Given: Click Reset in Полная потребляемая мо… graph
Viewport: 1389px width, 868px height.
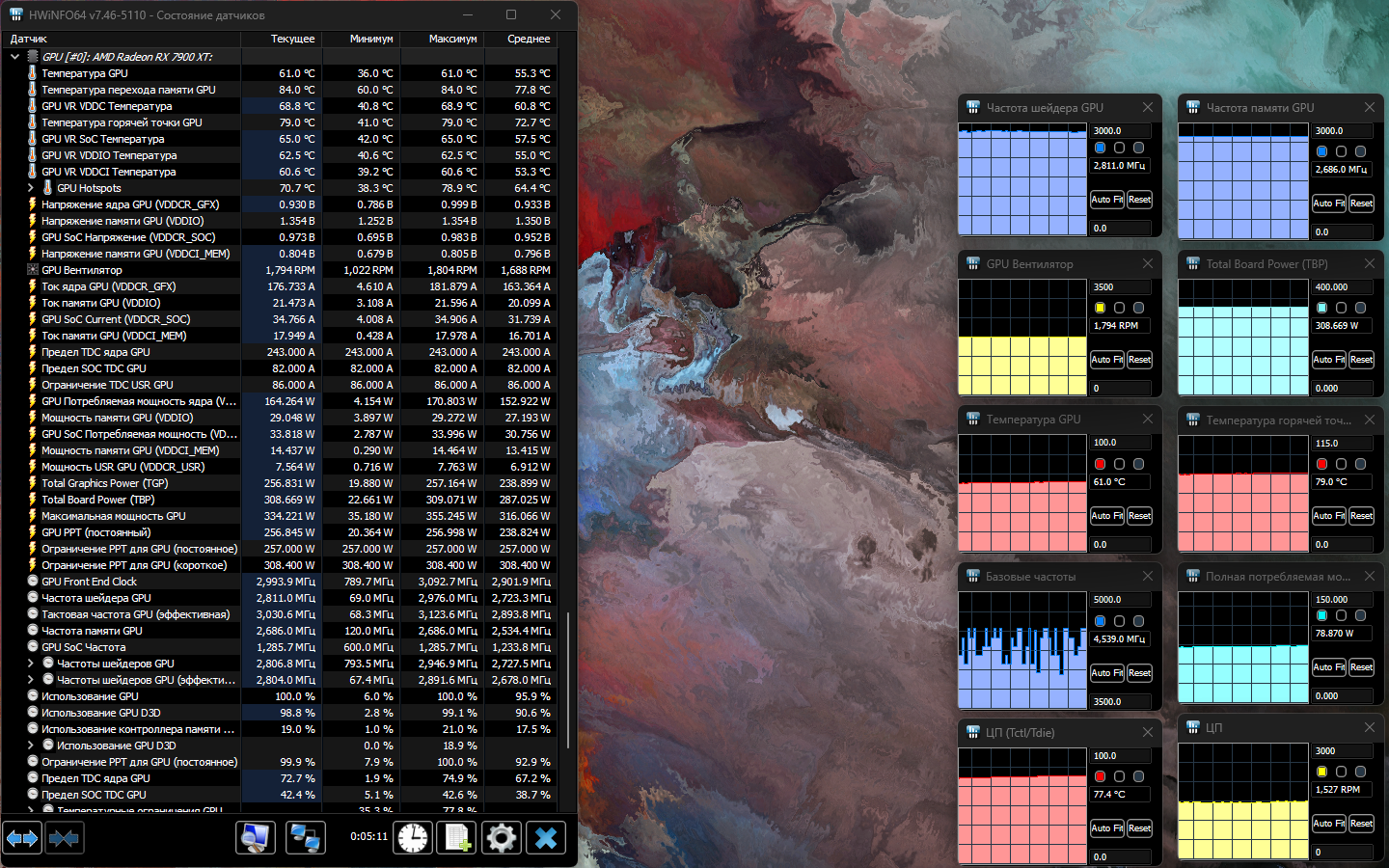Looking at the screenshot, I should (1361, 667).
